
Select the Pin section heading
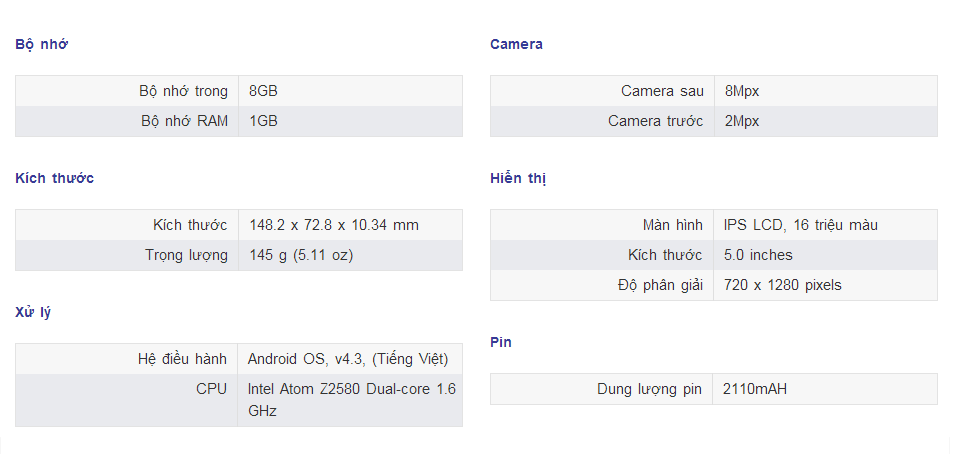pyautogui.click(x=501, y=342)
